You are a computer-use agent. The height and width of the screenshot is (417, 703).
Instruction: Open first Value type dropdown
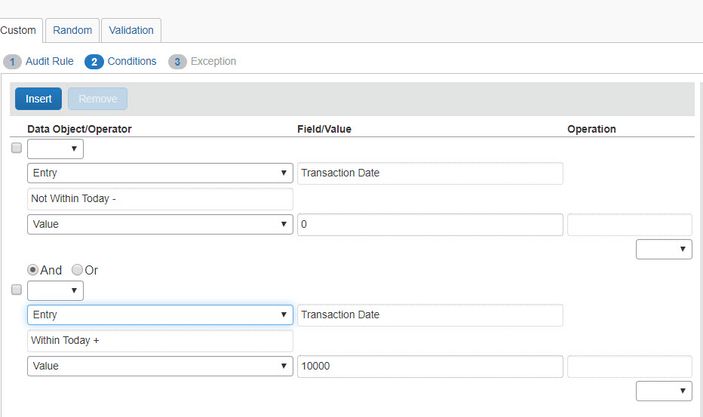pos(160,224)
